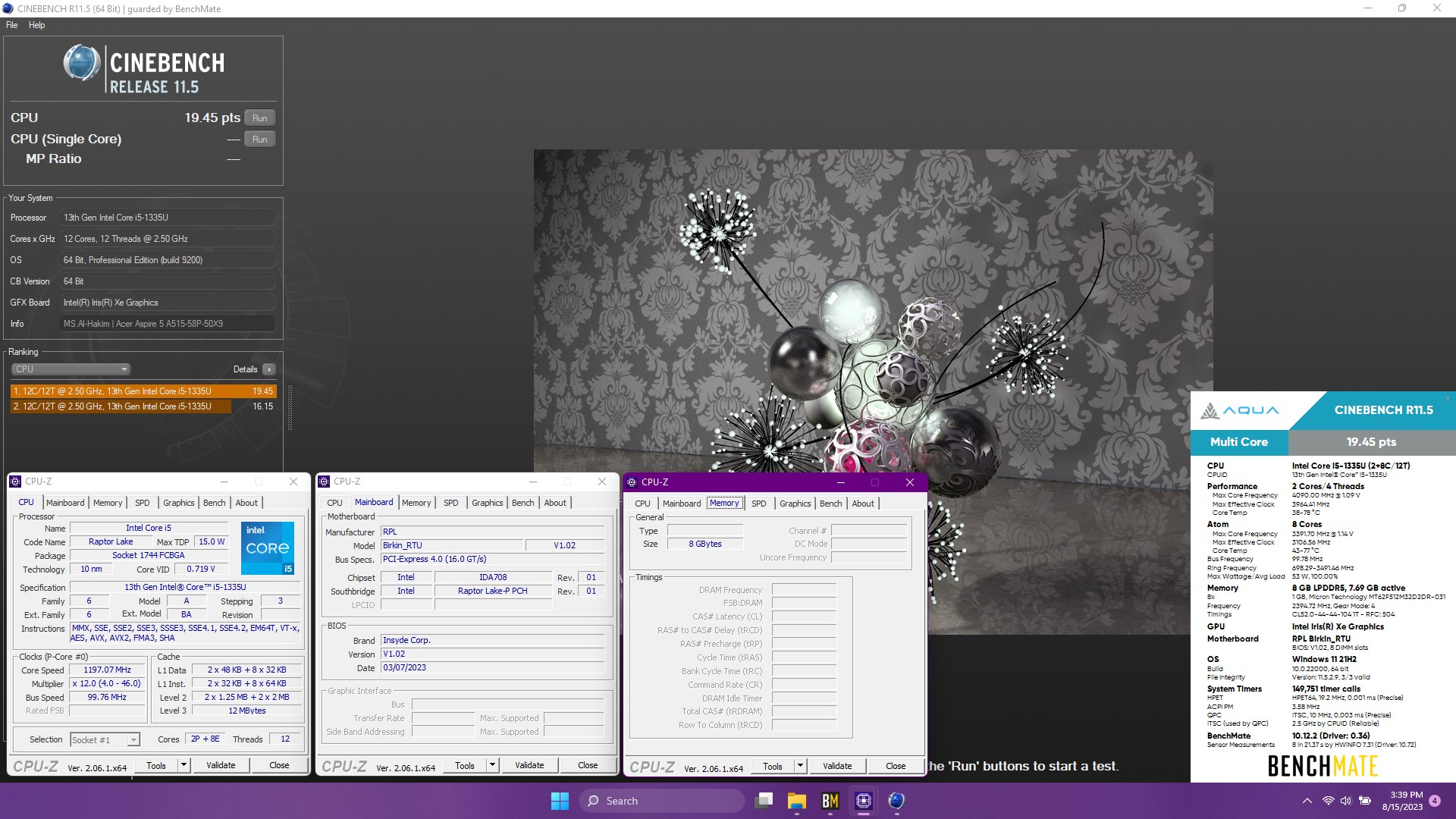Click Close button in first CPU-Z window
1456x819 pixels.
[x=279, y=766]
